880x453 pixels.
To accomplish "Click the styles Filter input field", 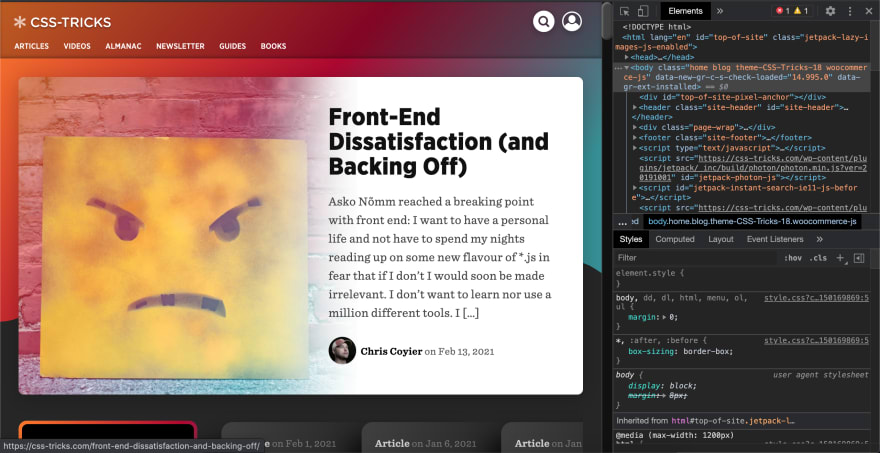I will [696, 258].
